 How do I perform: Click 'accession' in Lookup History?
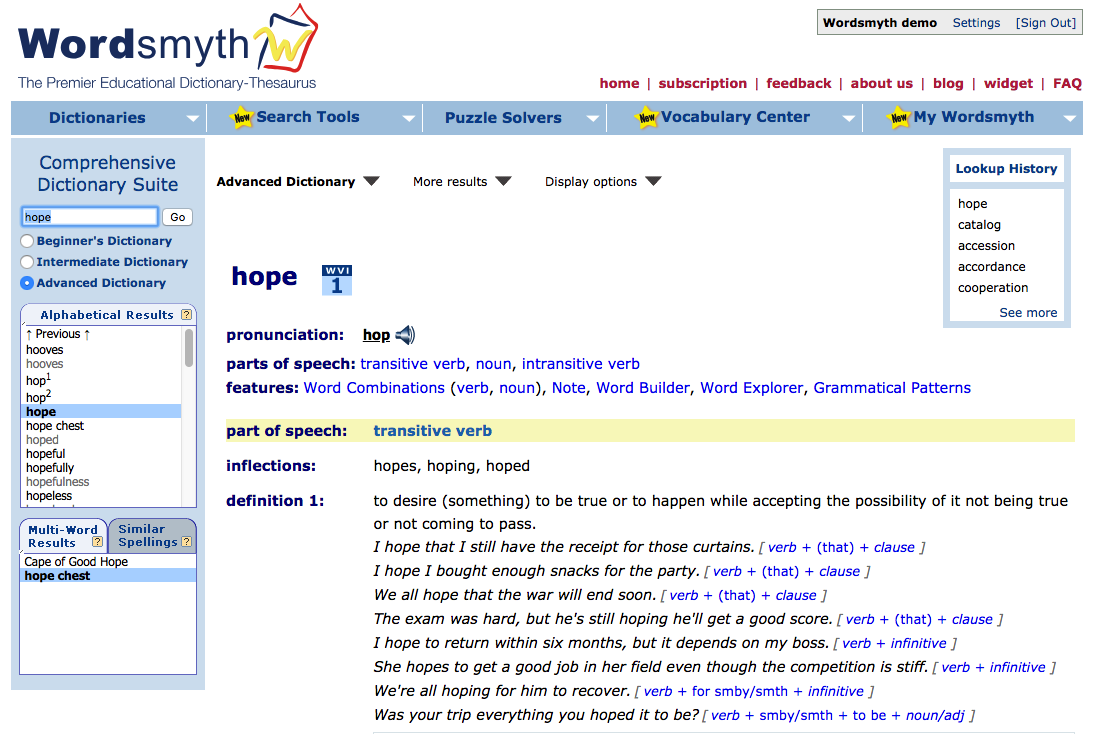(986, 246)
